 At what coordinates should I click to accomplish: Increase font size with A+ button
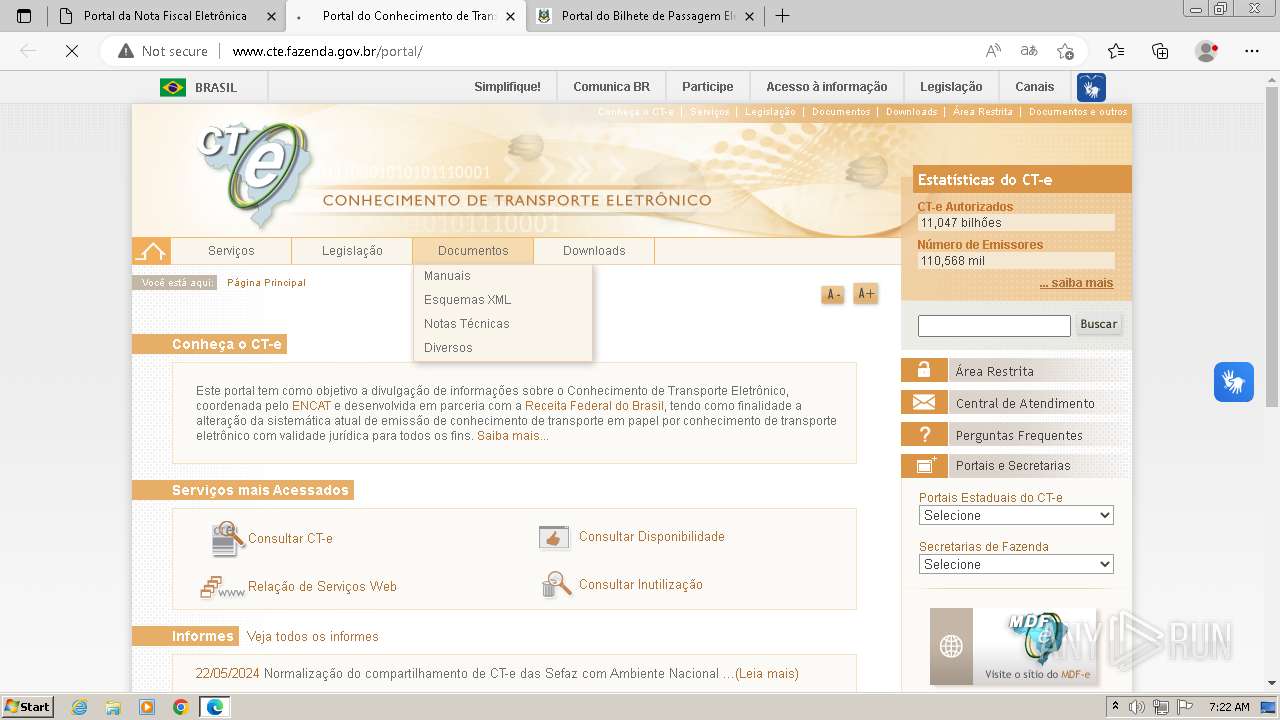coord(866,293)
